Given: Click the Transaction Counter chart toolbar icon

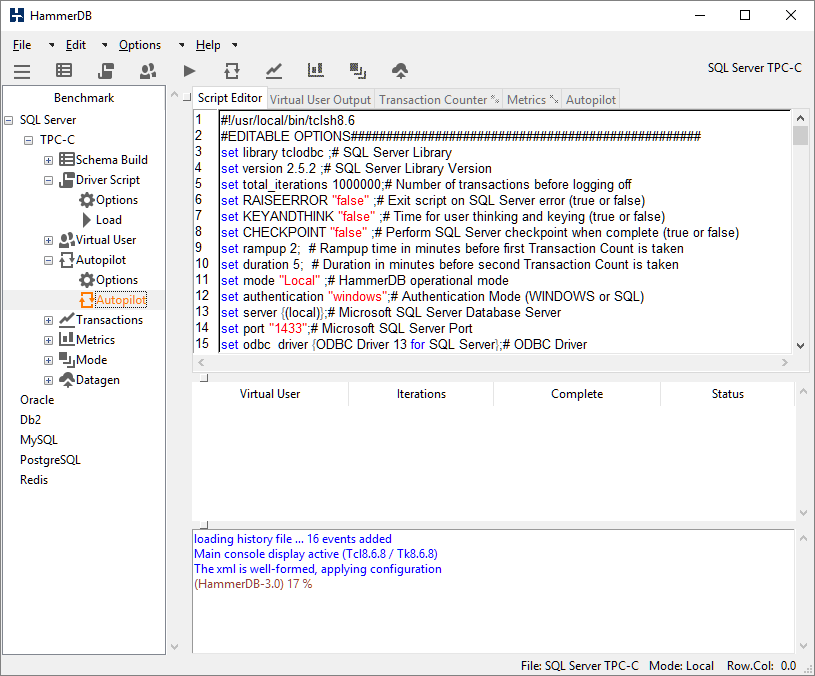Looking at the screenshot, I should point(274,71).
